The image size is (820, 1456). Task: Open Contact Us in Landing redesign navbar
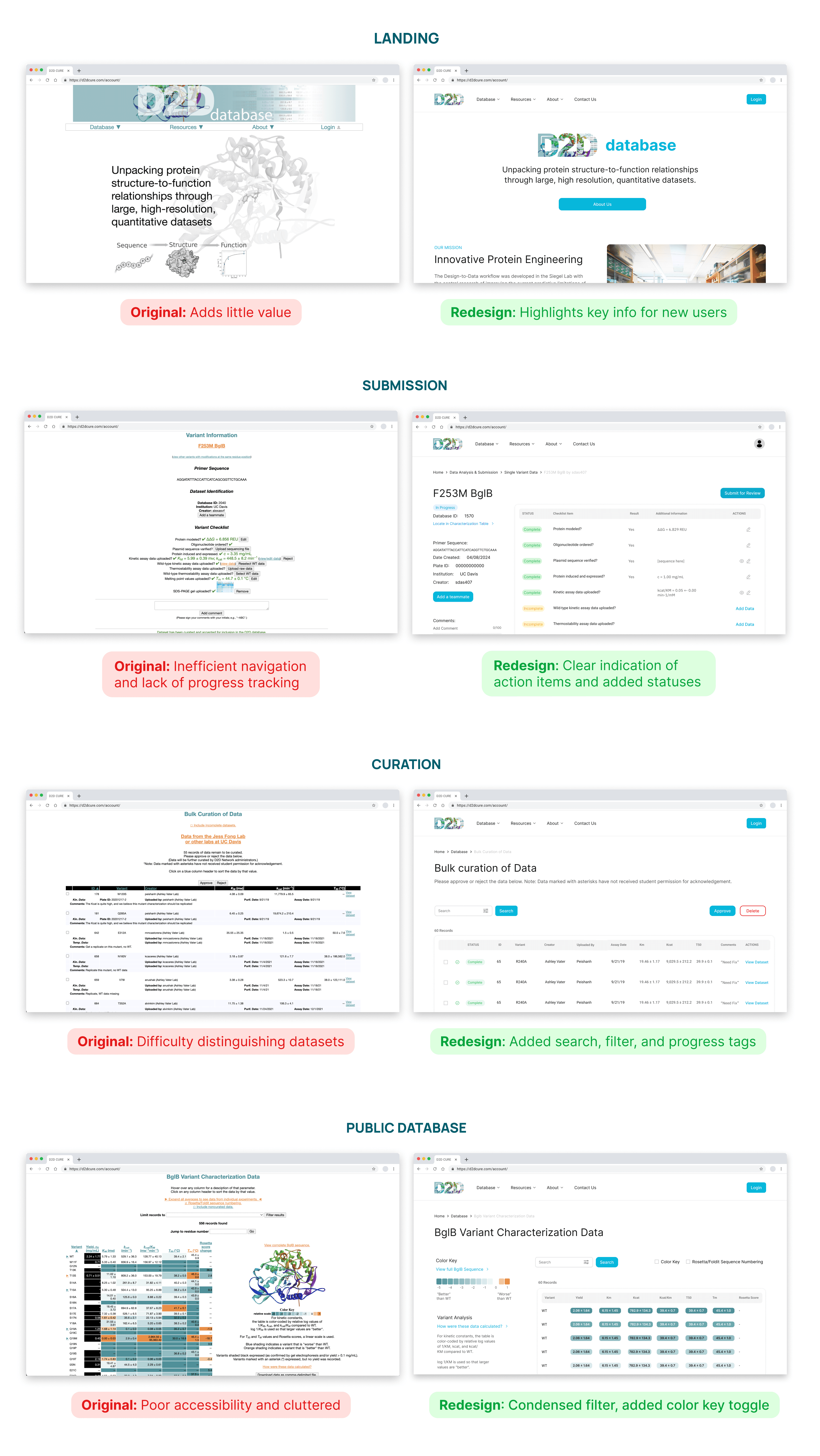coord(585,100)
